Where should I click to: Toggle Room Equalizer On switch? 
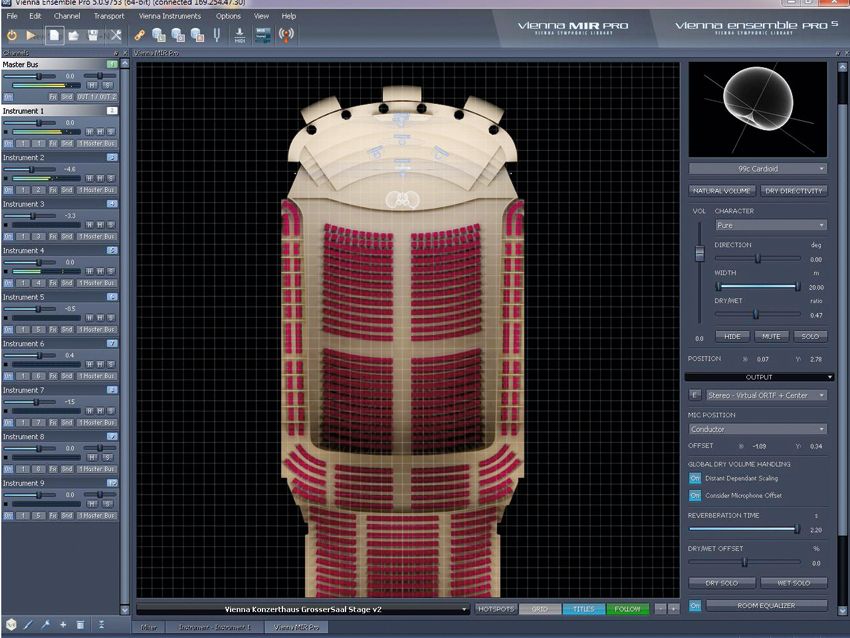click(x=695, y=605)
